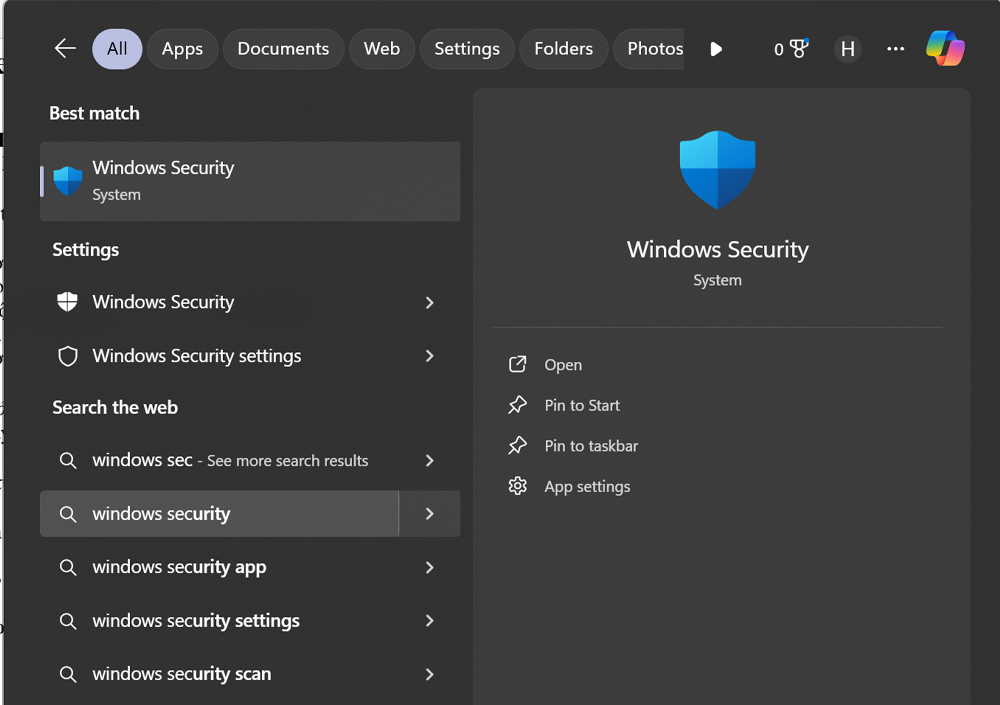This screenshot has width=1000, height=705.
Task: Search web for 'windows security settings'
Action: click(196, 621)
